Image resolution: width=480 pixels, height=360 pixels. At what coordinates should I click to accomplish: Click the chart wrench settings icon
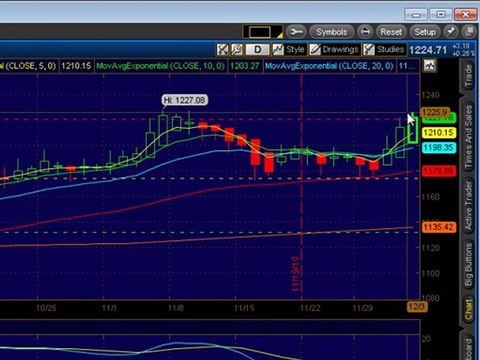(237, 50)
